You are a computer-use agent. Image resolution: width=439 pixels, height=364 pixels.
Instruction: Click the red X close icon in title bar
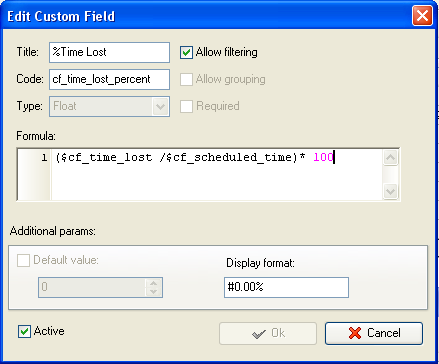422,15
